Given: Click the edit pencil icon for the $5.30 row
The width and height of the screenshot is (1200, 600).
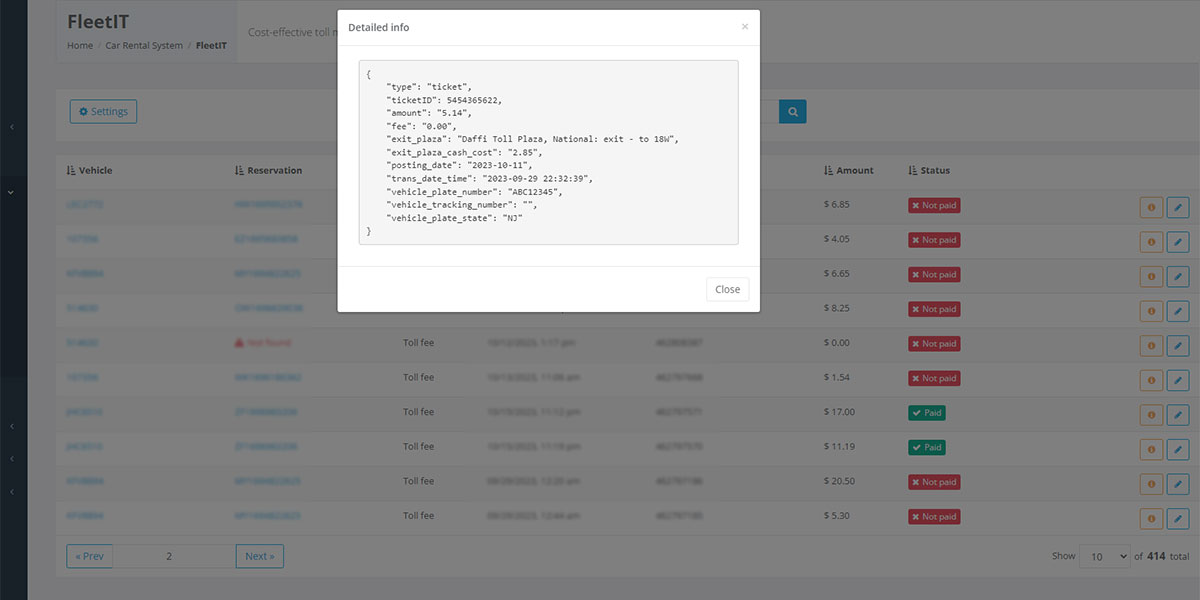Looking at the screenshot, I should pos(1178,517).
